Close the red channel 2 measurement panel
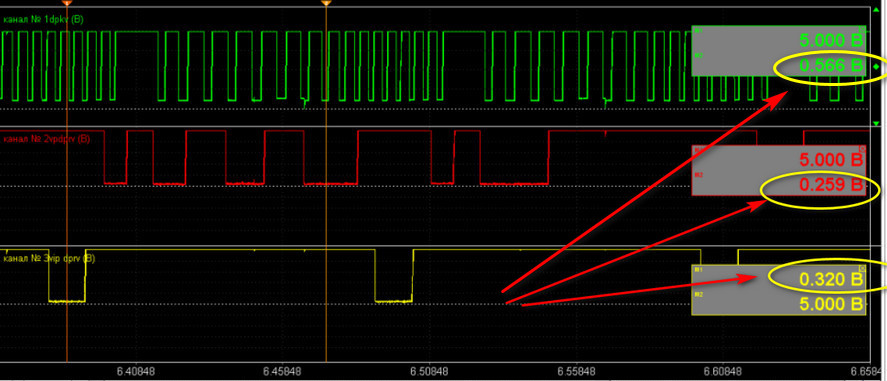Screen dimensions: 887x381 coord(862,149)
